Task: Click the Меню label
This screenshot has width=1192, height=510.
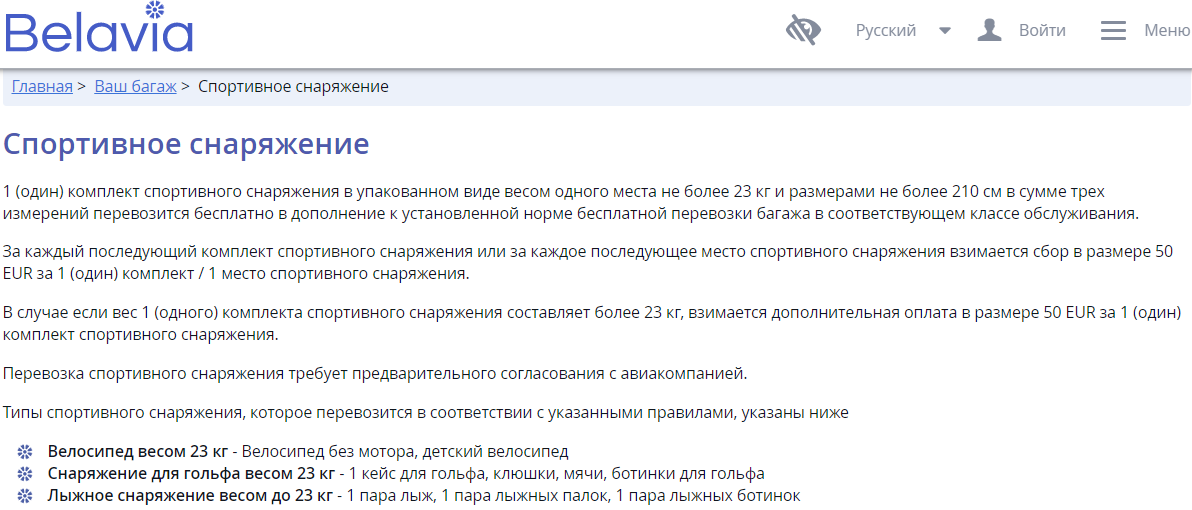Action: click(1168, 30)
